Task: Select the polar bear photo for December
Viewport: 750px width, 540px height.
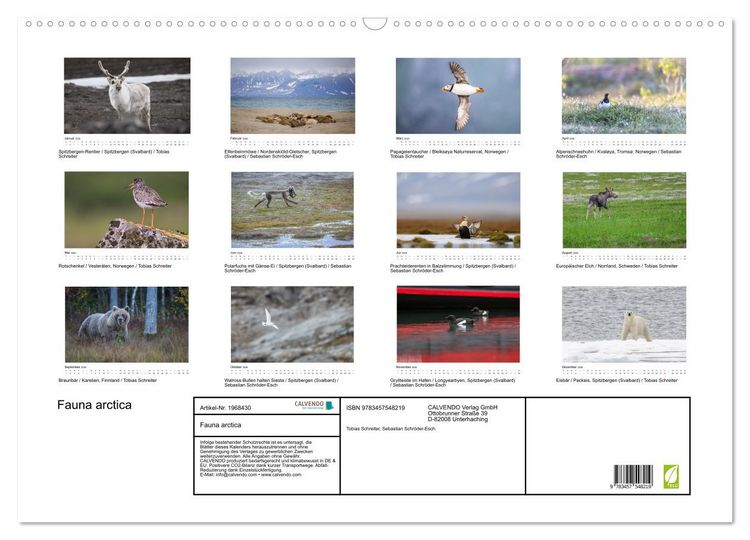Action: [x=624, y=324]
